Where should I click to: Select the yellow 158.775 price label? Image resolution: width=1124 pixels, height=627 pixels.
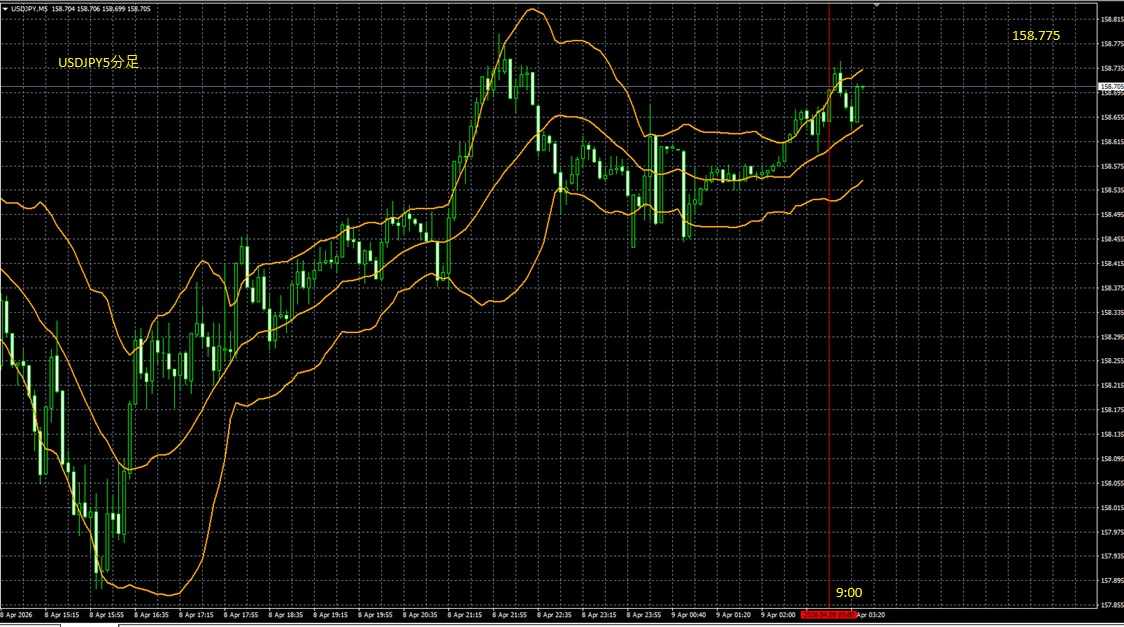[1036, 35]
